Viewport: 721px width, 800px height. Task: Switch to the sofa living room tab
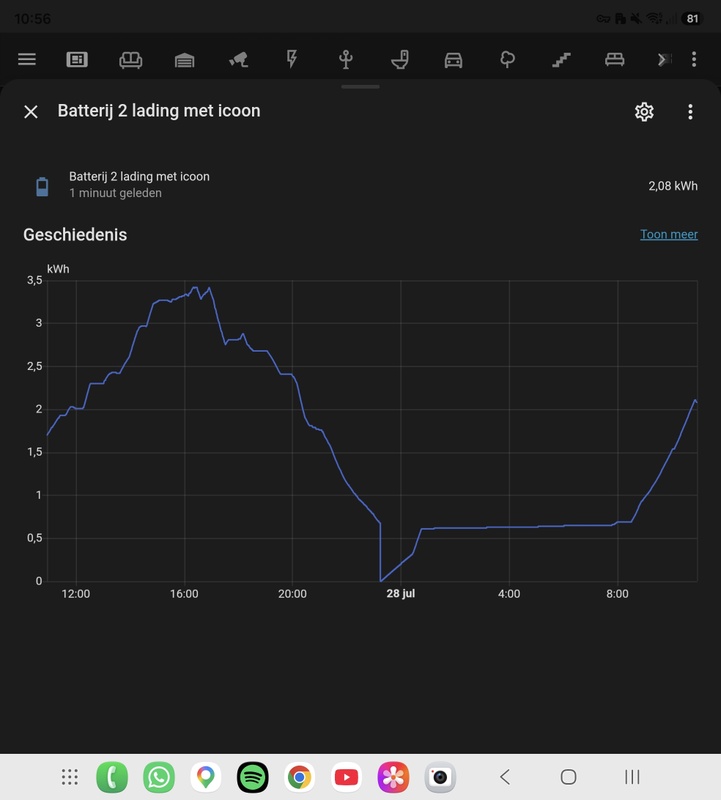click(131, 60)
